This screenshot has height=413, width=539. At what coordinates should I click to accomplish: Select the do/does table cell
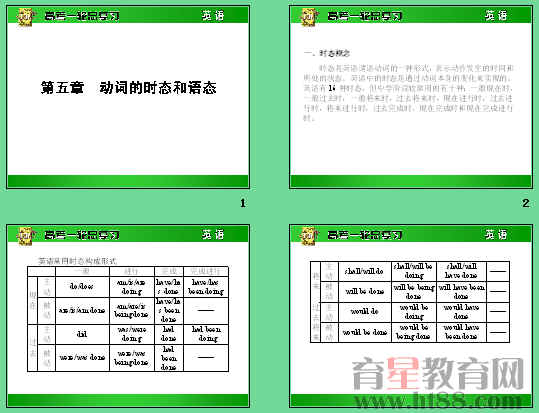coord(82,287)
